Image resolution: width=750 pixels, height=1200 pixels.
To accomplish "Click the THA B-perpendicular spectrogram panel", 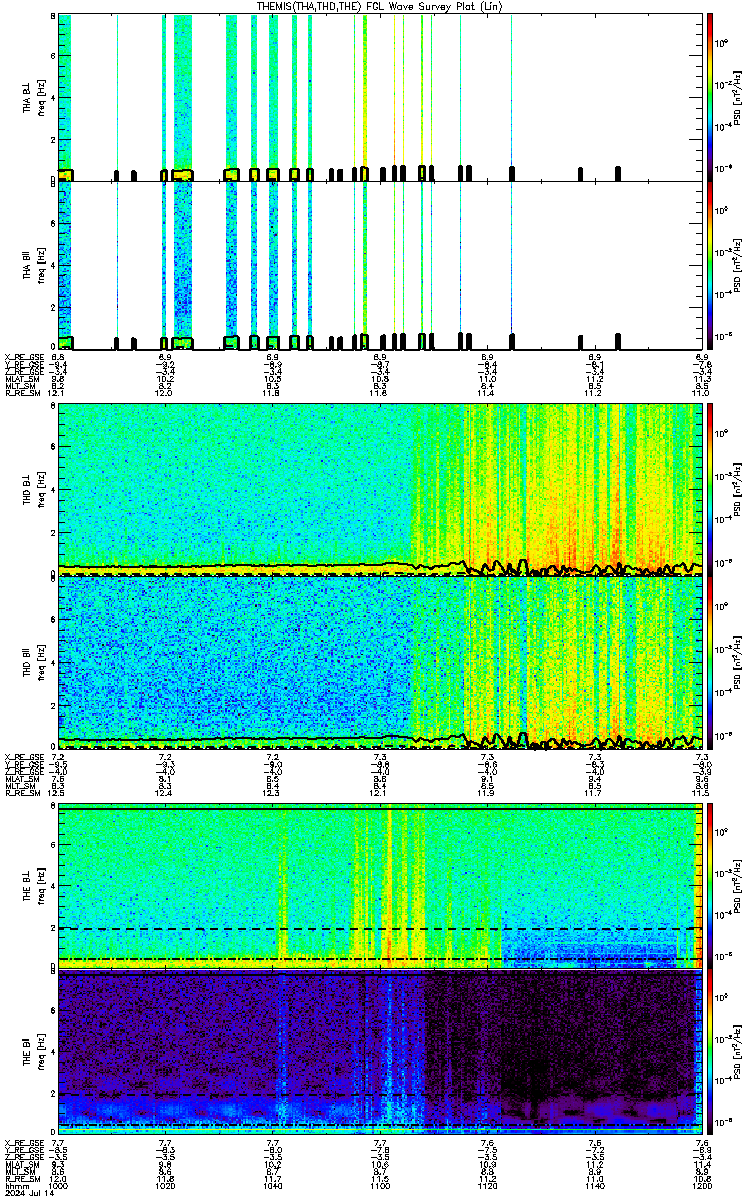I will [378, 97].
